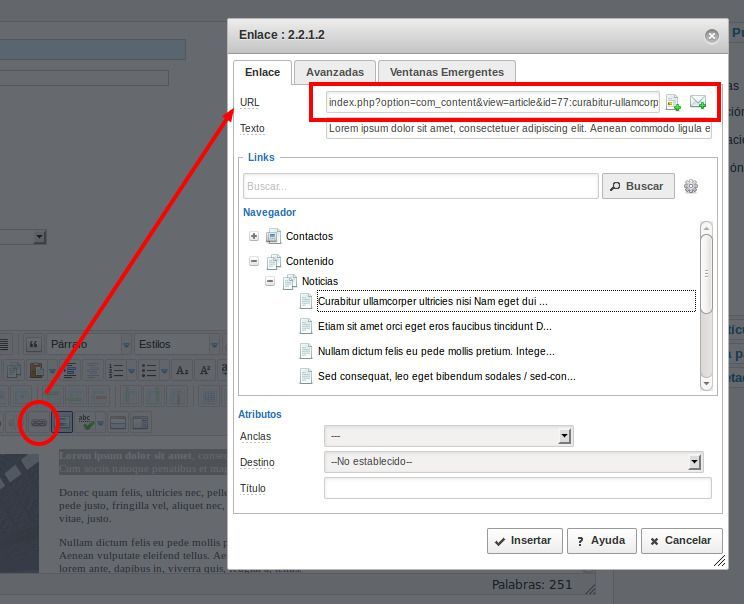Click the Noticias category icon in tree
The height and width of the screenshot is (604, 744).
point(289,281)
